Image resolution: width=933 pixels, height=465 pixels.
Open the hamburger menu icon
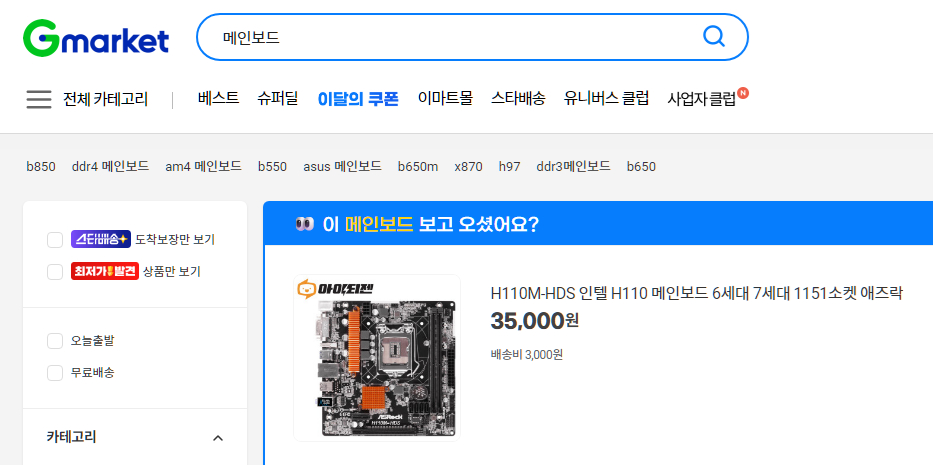[39, 99]
